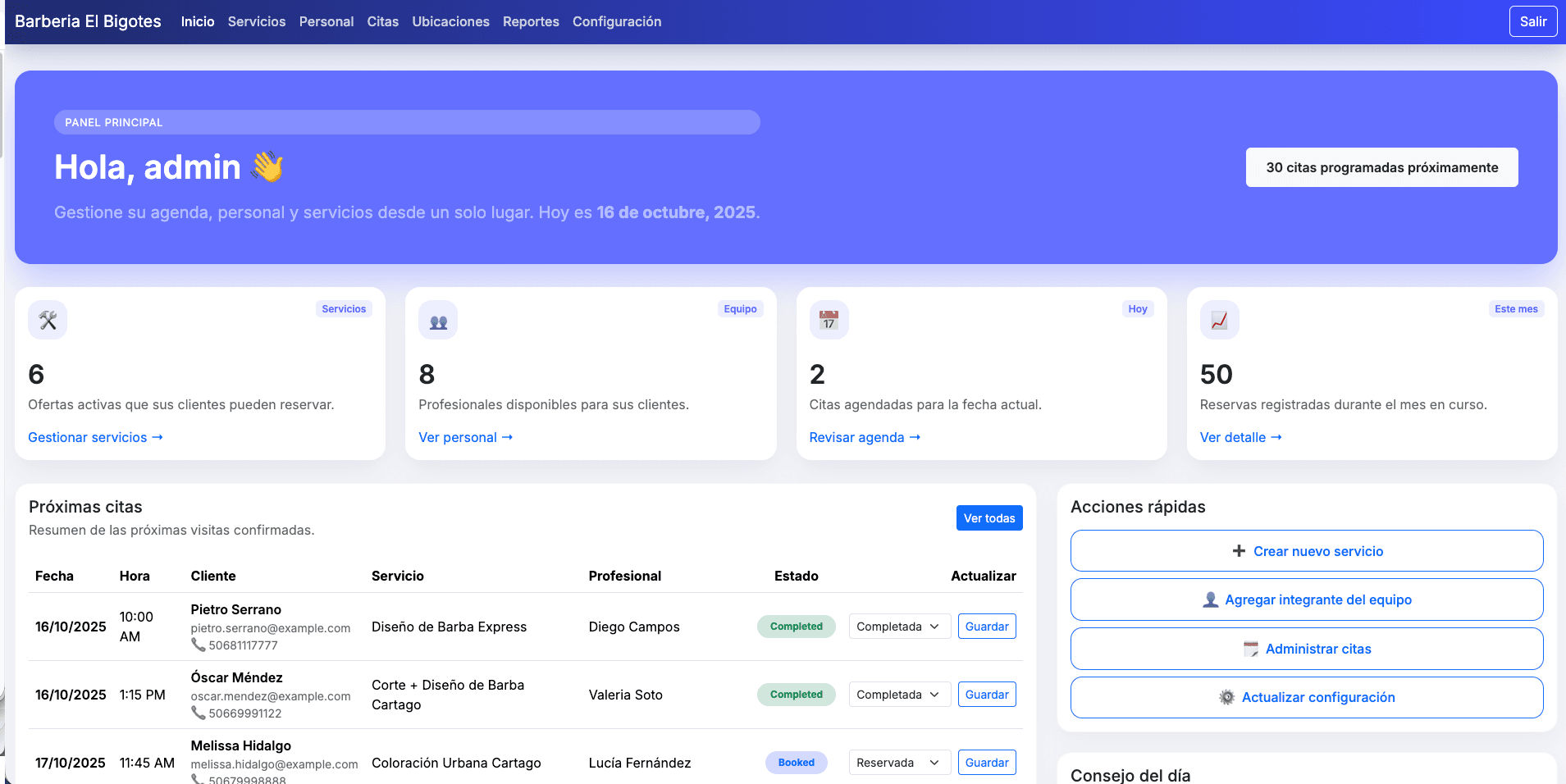Image resolution: width=1566 pixels, height=784 pixels.
Task: Click the calendar icon on Hoy card
Action: (829, 320)
